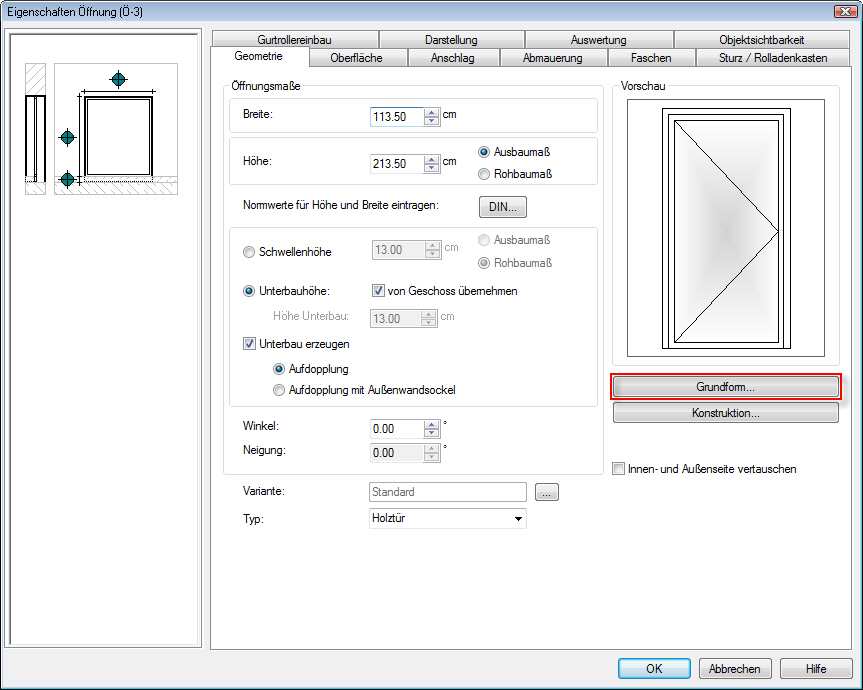Decrease Höhe with the down spinner arrow

pos(432,168)
